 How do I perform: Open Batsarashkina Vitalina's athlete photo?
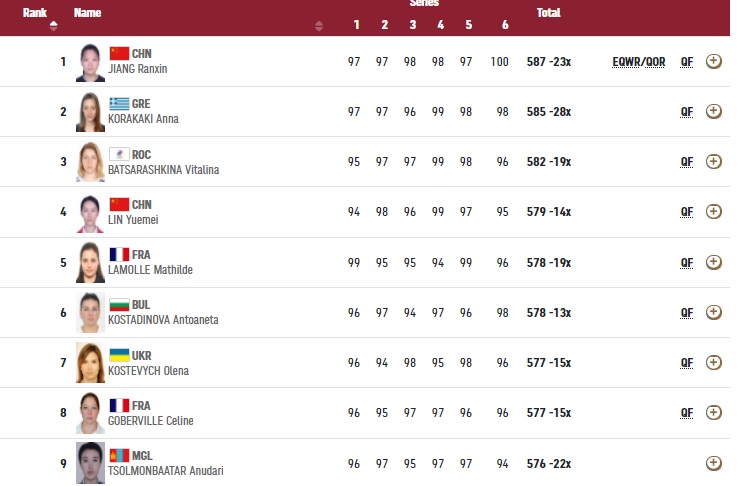point(90,161)
